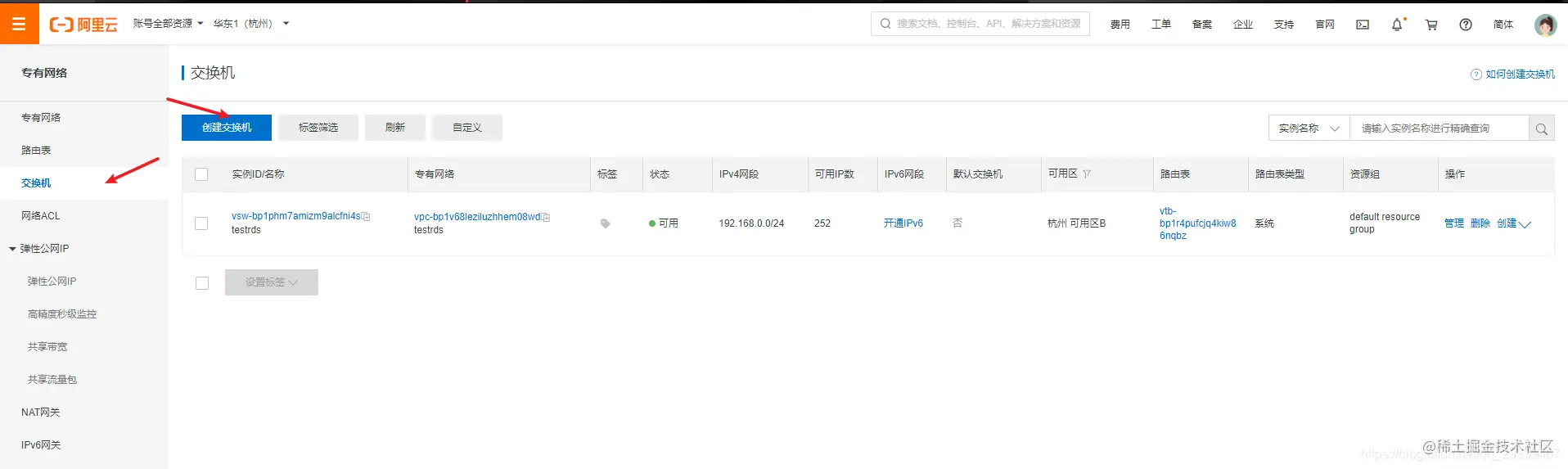Open the 支持 top menu
Screen dimensions: 1568x469
point(1284,25)
